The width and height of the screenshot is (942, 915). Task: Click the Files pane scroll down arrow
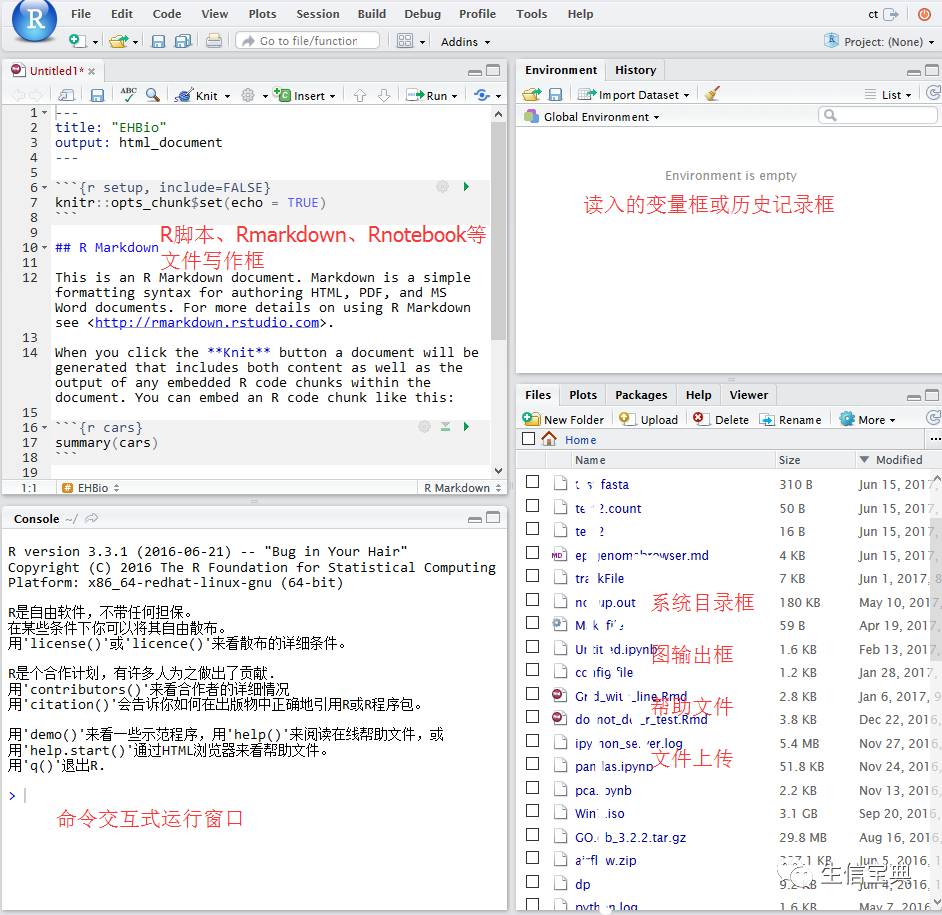point(937,902)
